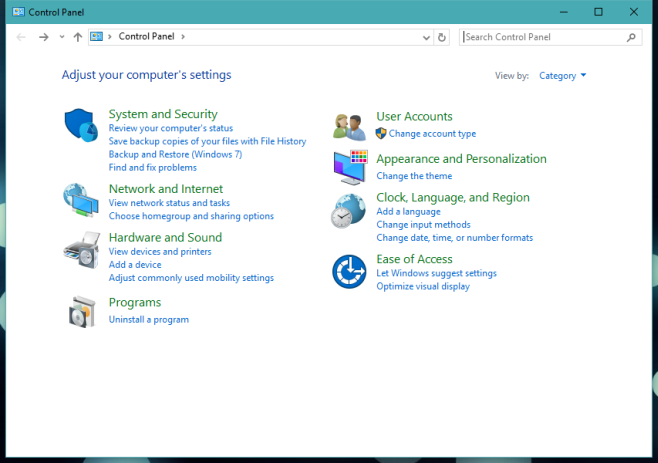
Task: Open Choose homegroup and sharing options
Action: 191,216
